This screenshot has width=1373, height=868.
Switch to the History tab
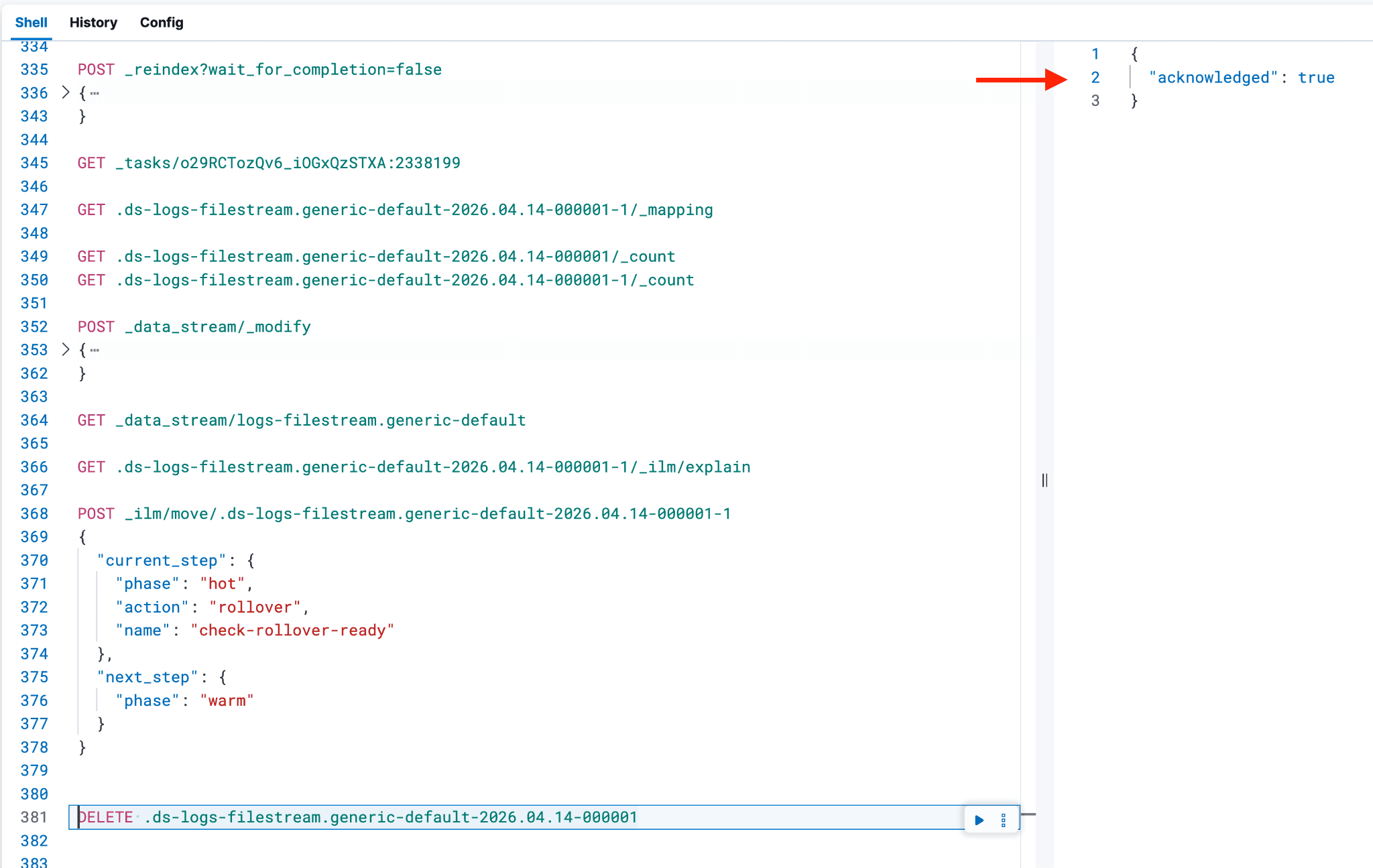(x=93, y=22)
